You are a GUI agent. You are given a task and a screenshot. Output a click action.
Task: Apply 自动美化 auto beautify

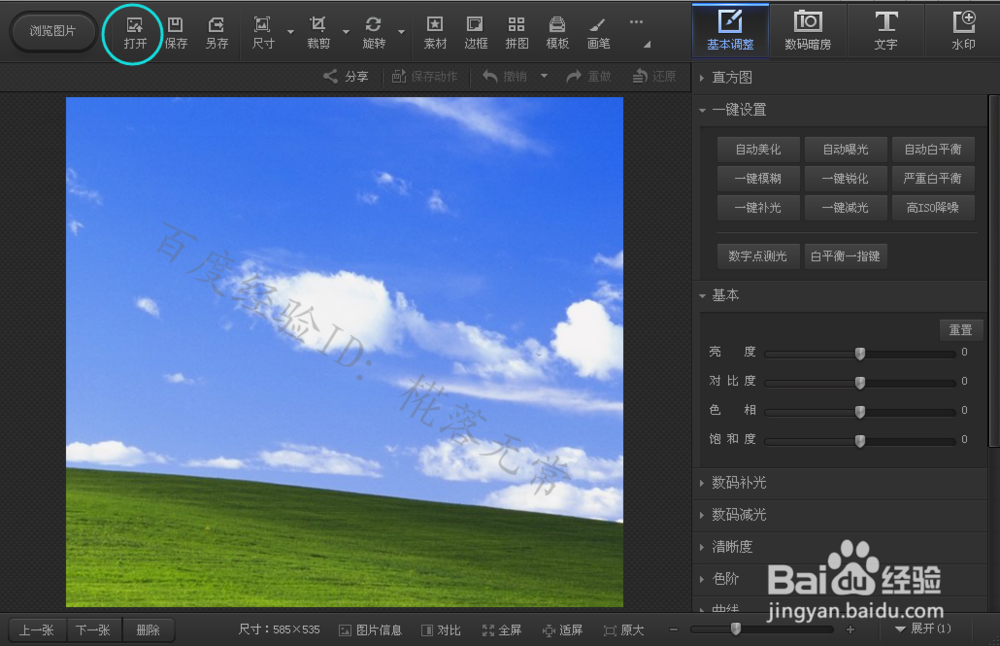click(758, 150)
